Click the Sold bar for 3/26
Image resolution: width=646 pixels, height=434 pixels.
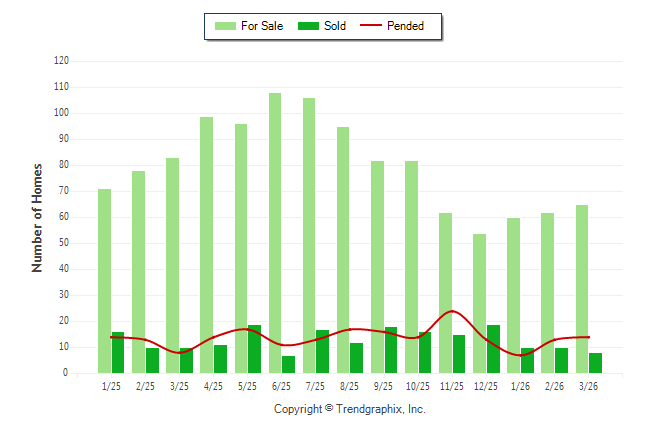pyautogui.click(x=595, y=363)
